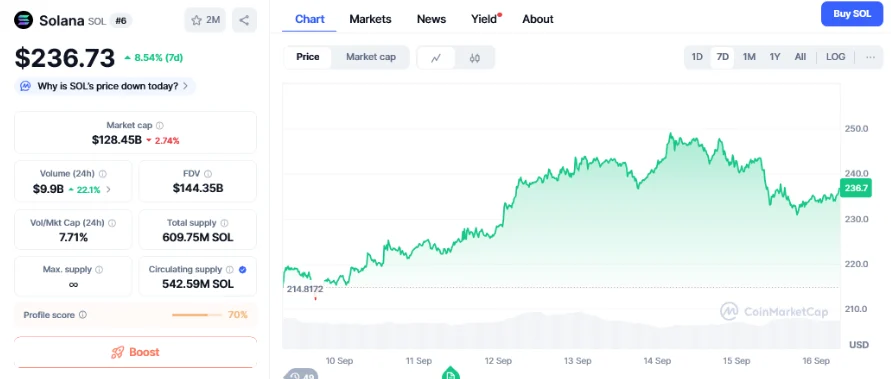Click the Profile score progress bar
891x379 pixels.
coord(197,315)
